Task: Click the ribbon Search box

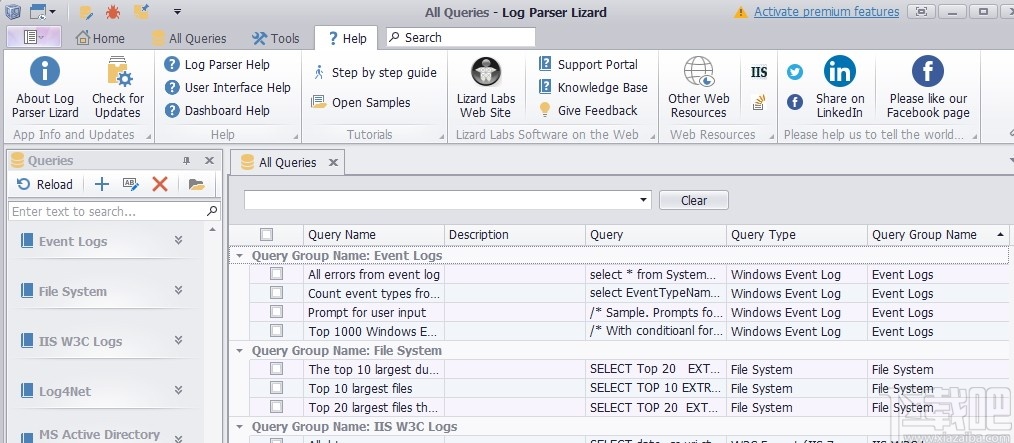Action: click(x=460, y=38)
